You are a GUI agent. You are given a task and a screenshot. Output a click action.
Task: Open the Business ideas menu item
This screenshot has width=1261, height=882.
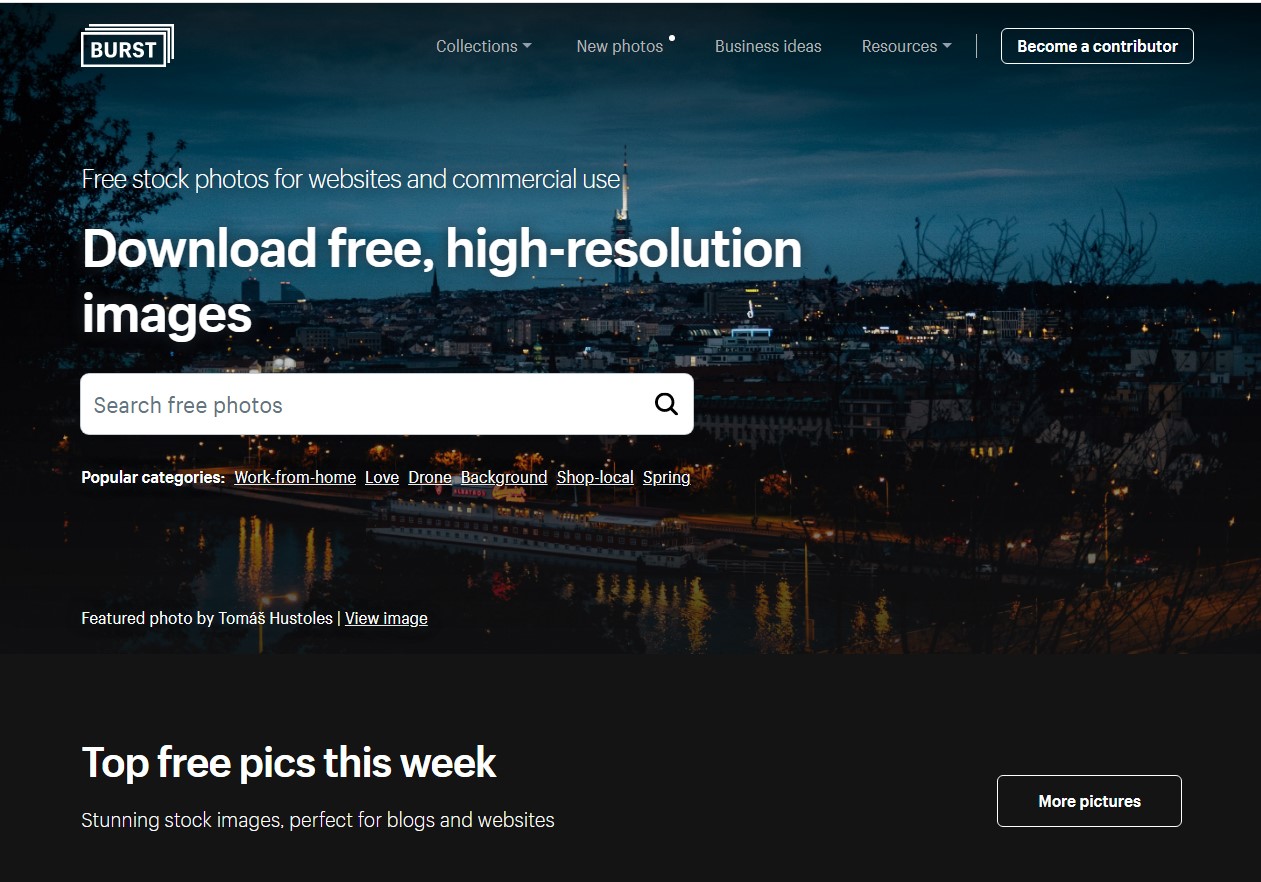(x=768, y=46)
